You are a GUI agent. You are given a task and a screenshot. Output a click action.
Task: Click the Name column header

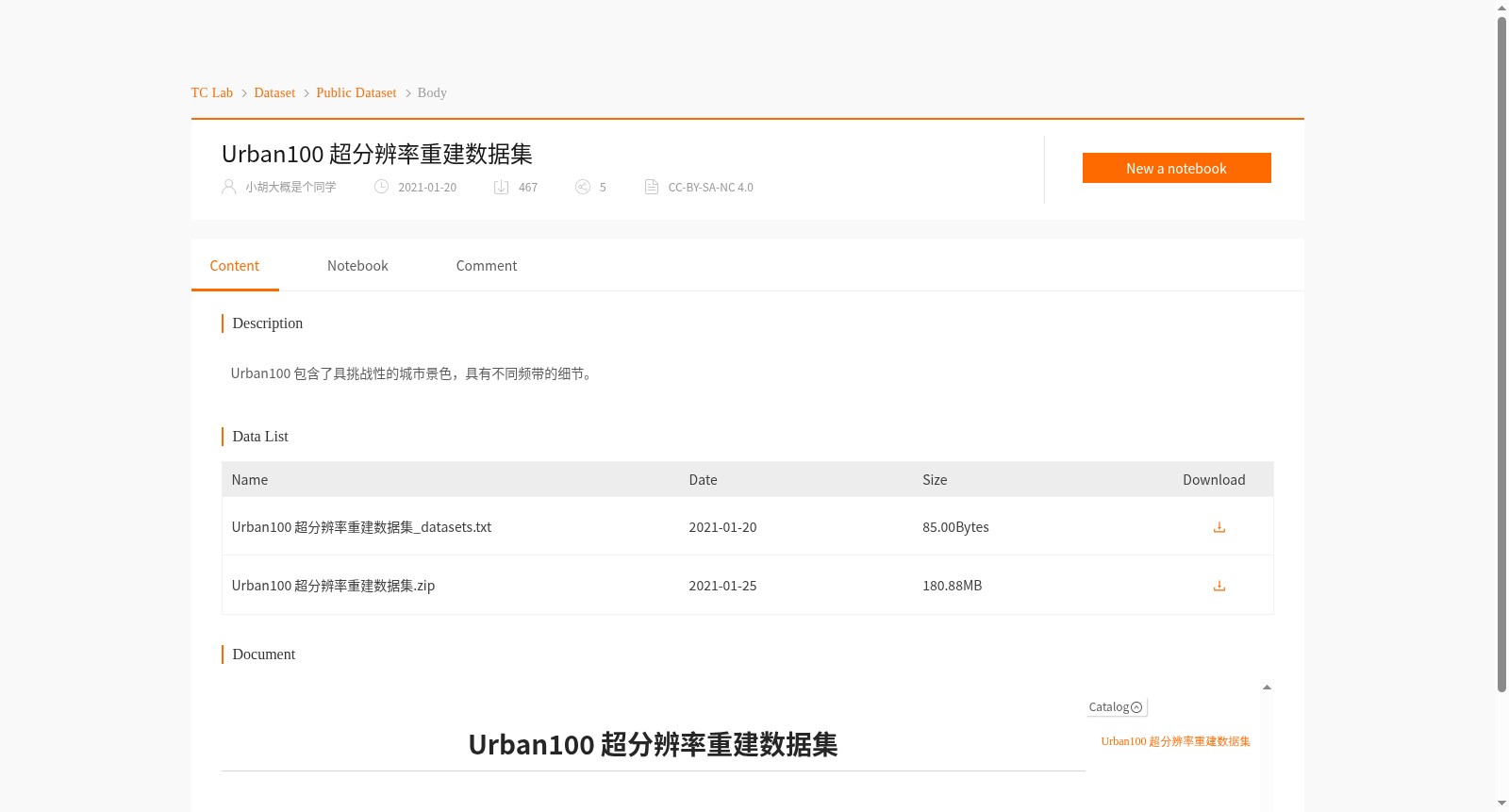(x=250, y=480)
